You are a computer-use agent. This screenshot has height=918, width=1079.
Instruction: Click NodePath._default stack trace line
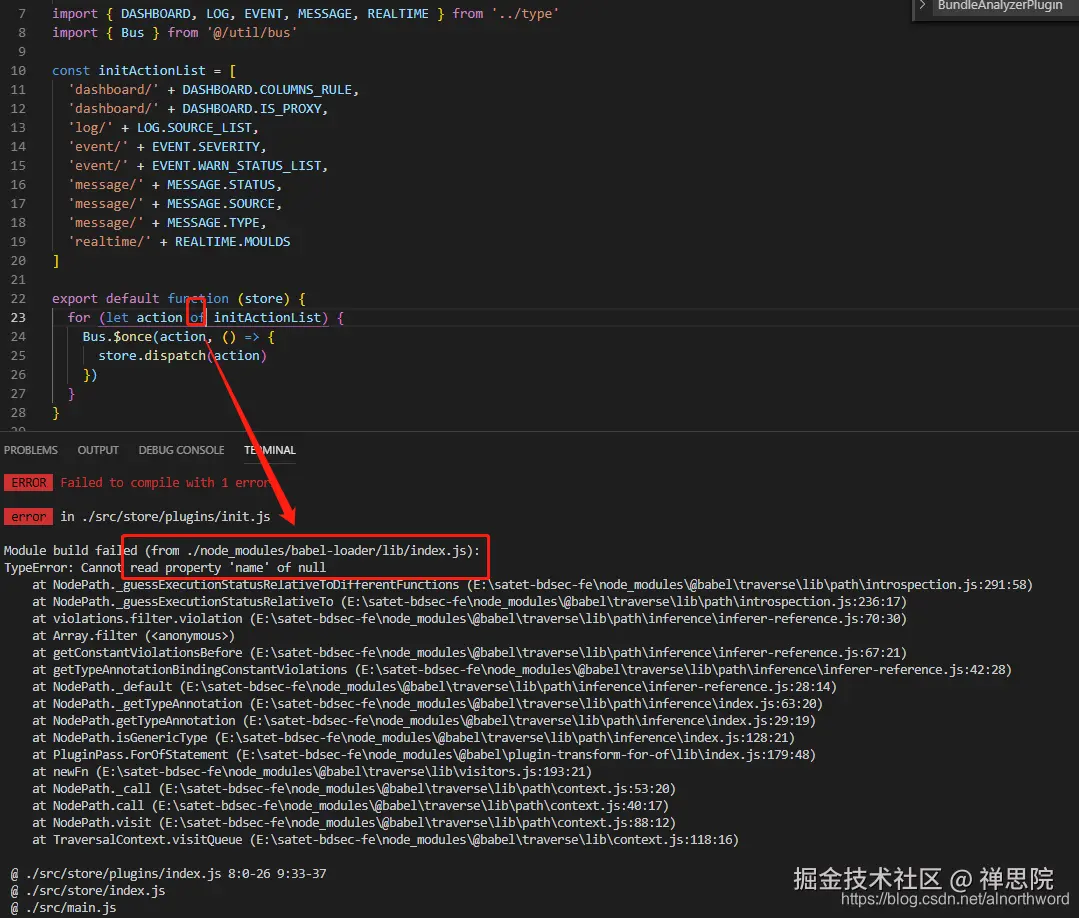(434, 687)
